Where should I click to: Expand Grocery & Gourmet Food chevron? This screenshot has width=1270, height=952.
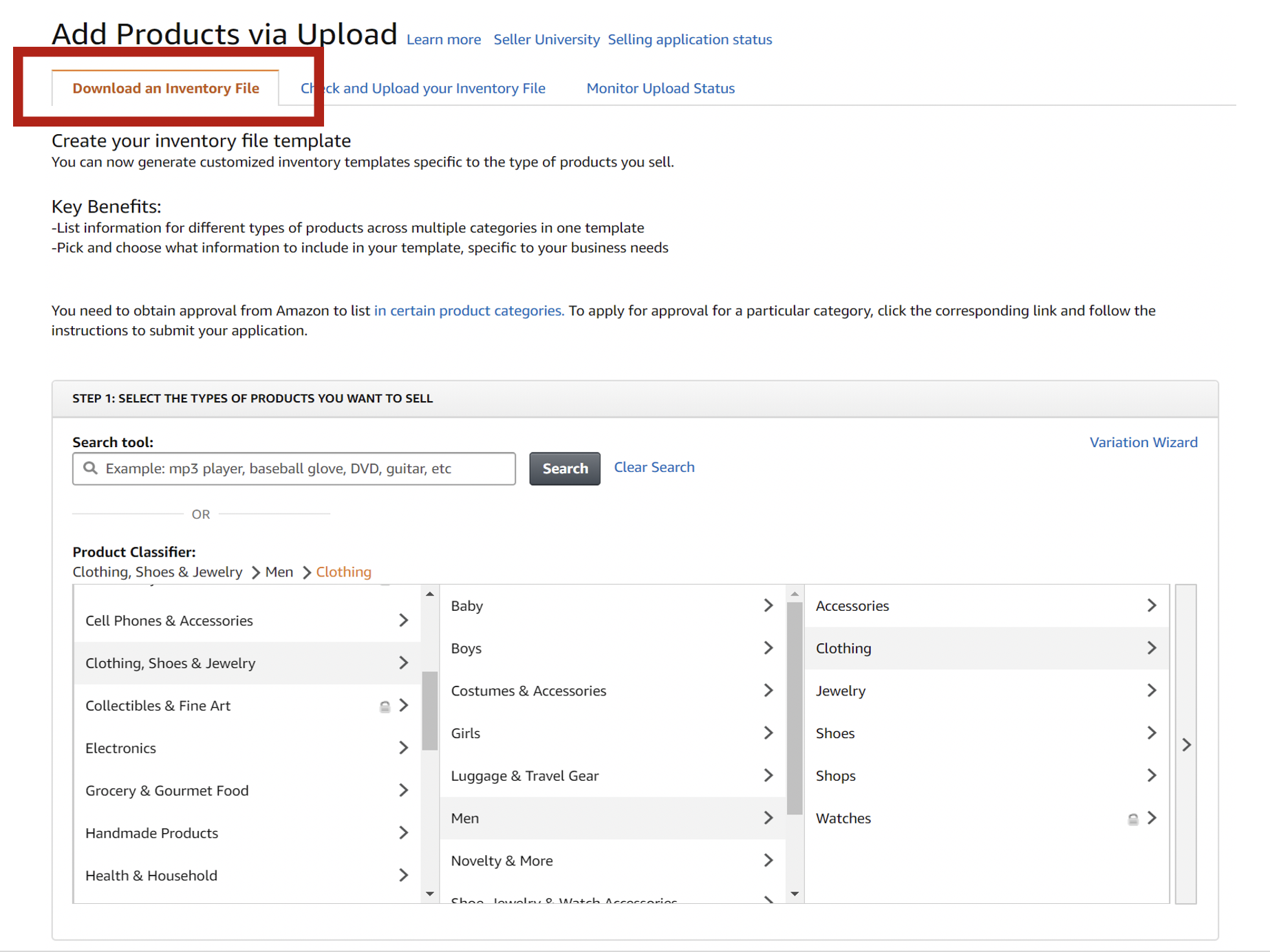tap(404, 791)
